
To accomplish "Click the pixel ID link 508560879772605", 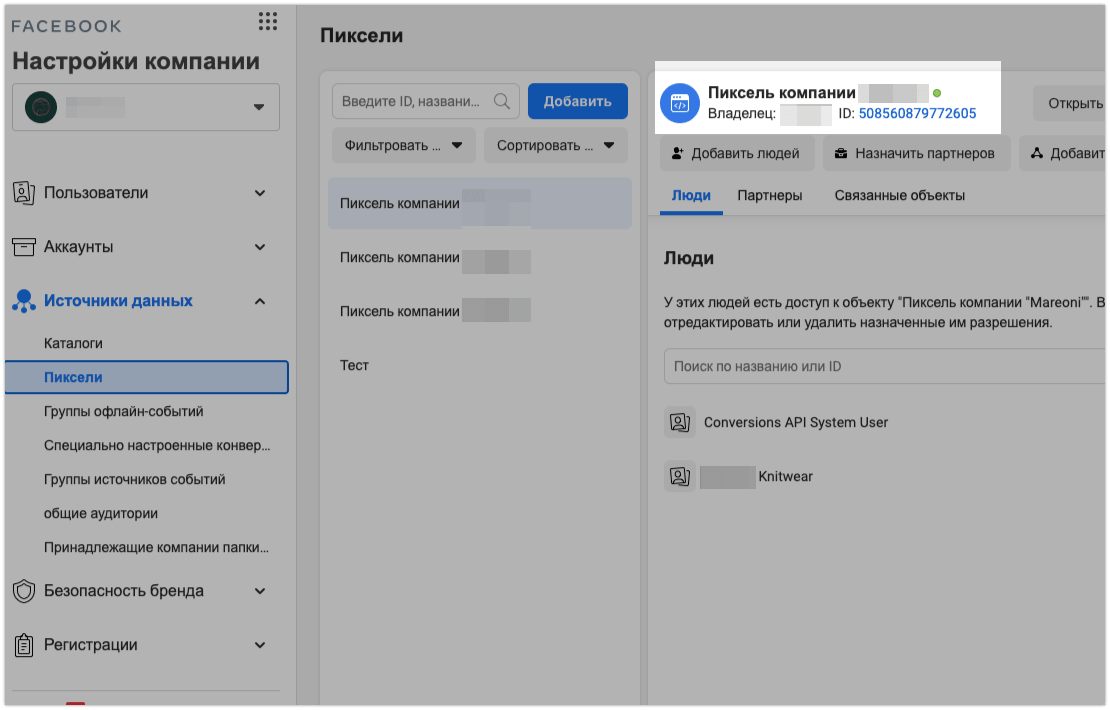I will pos(917,114).
